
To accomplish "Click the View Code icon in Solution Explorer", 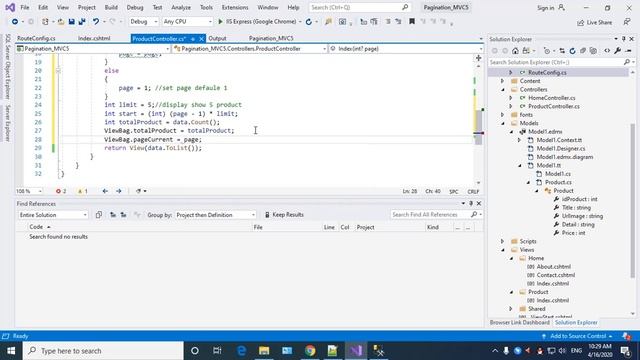I will pyautogui.click(x=607, y=51).
